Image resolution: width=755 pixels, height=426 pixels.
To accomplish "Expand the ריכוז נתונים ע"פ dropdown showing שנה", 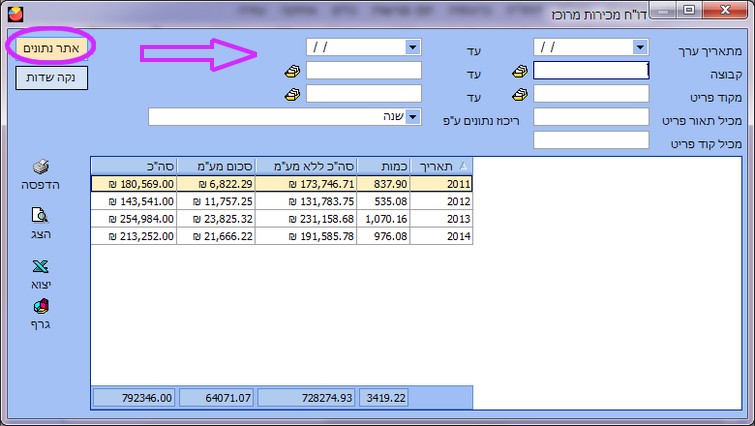I will 412,117.
